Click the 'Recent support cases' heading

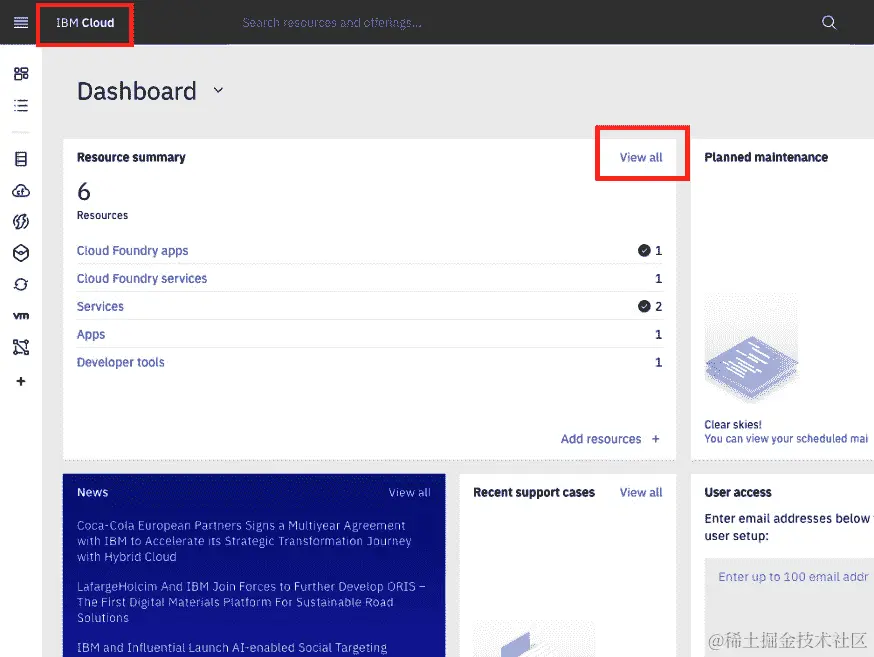click(x=534, y=493)
